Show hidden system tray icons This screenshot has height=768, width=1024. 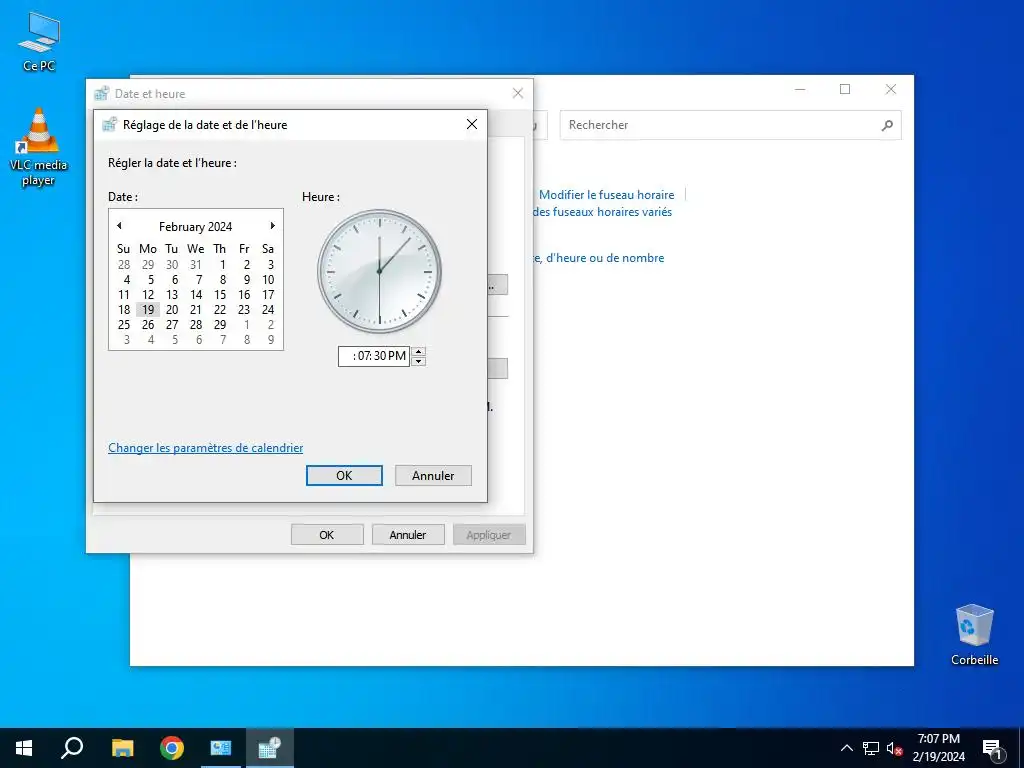tap(846, 748)
